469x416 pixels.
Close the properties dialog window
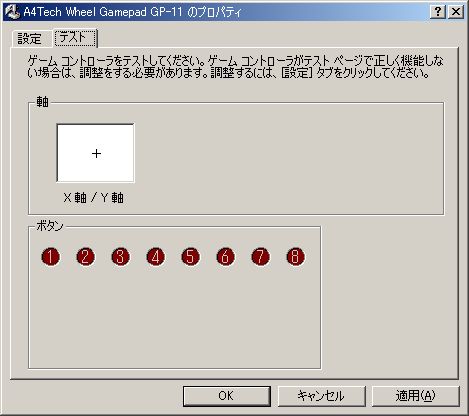click(456, 12)
